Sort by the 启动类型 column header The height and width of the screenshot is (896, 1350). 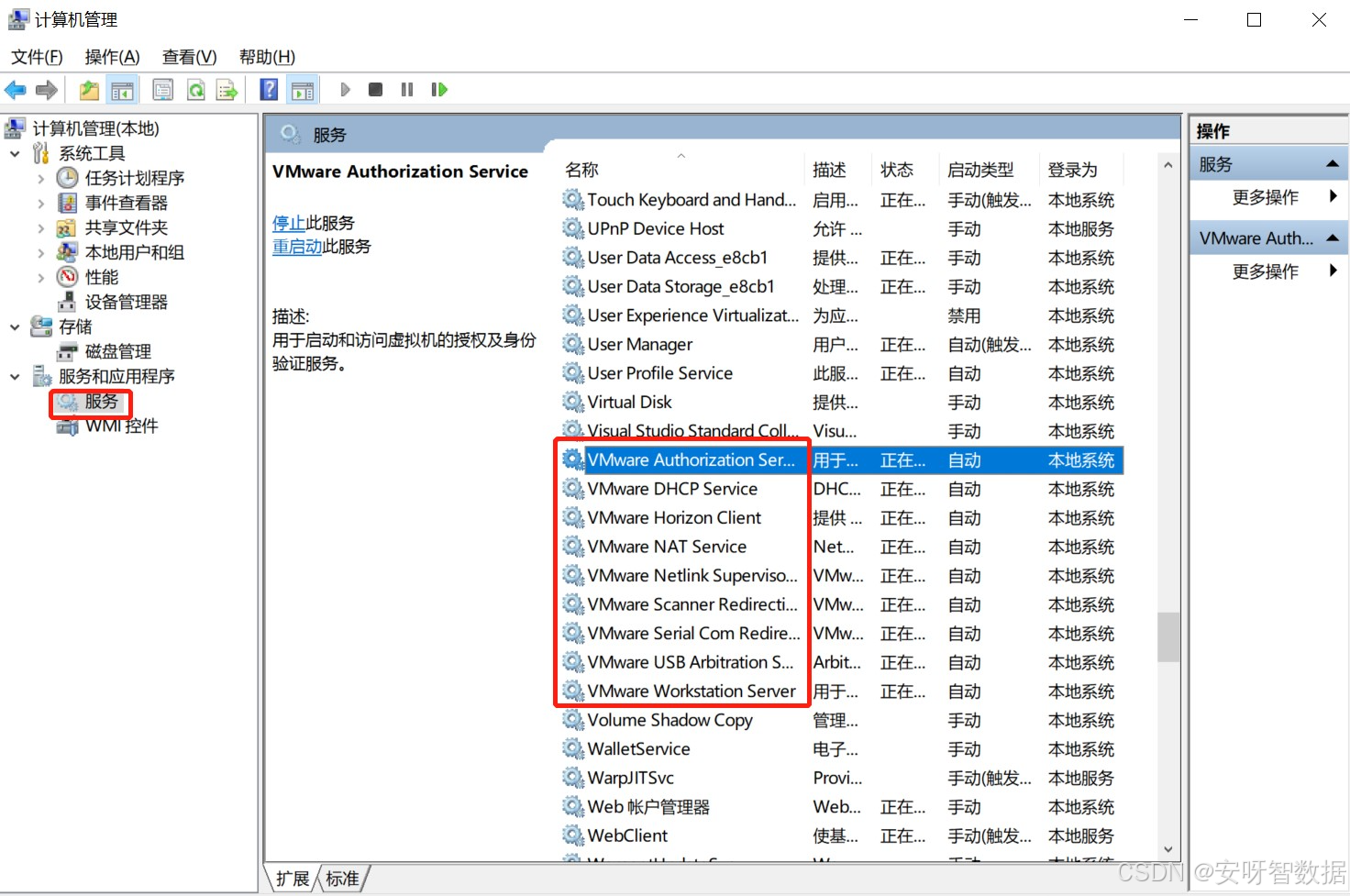coord(990,170)
